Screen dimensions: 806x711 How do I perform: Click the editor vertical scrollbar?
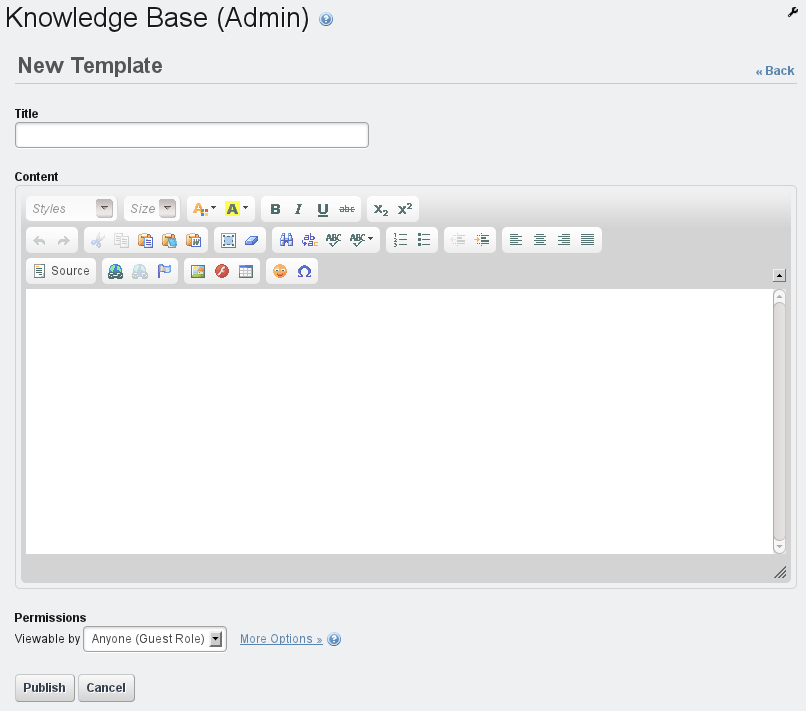point(779,422)
